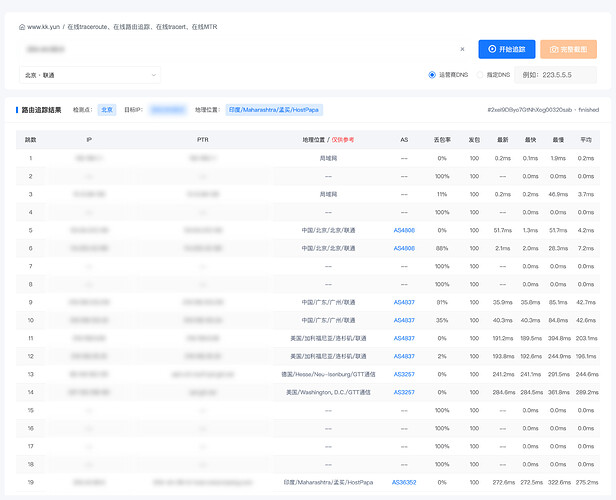Click the home icon in breadcrumb

tap(22, 27)
